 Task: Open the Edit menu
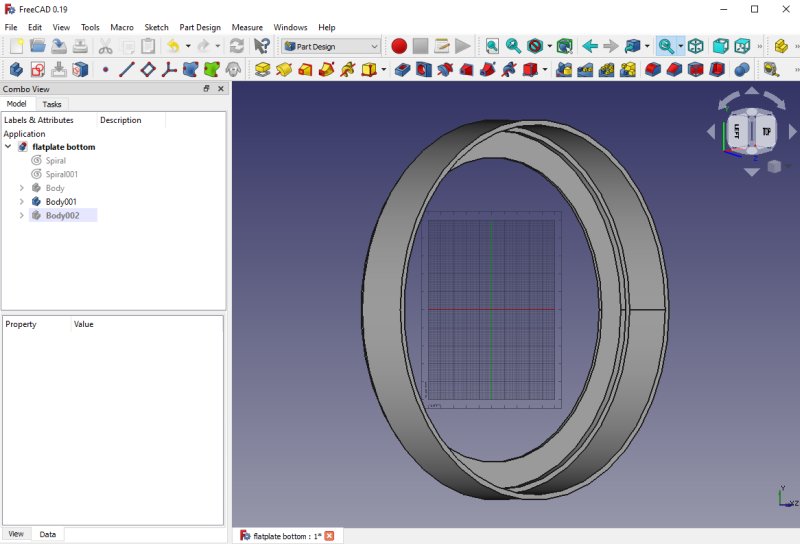(x=35, y=27)
